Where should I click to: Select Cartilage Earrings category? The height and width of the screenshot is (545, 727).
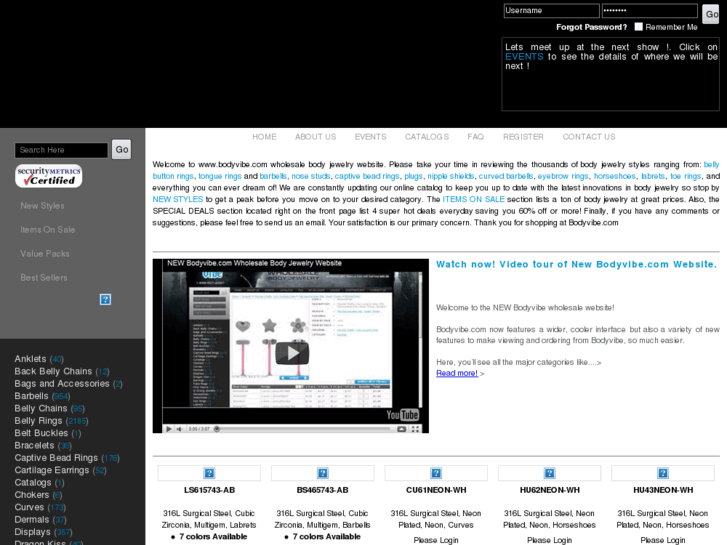pyautogui.click(x=51, y=470)
